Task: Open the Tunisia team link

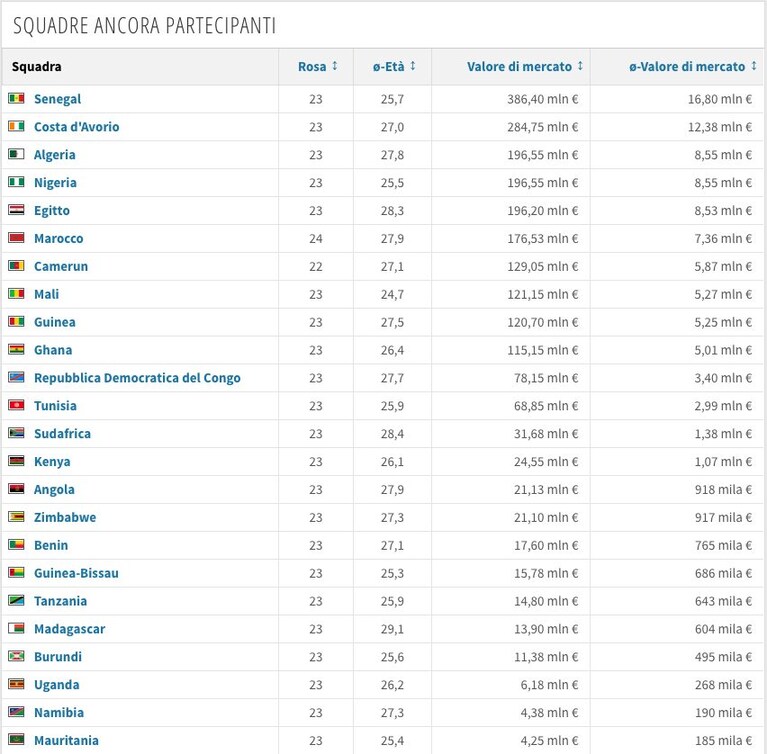Action: (x=55, y=406)
